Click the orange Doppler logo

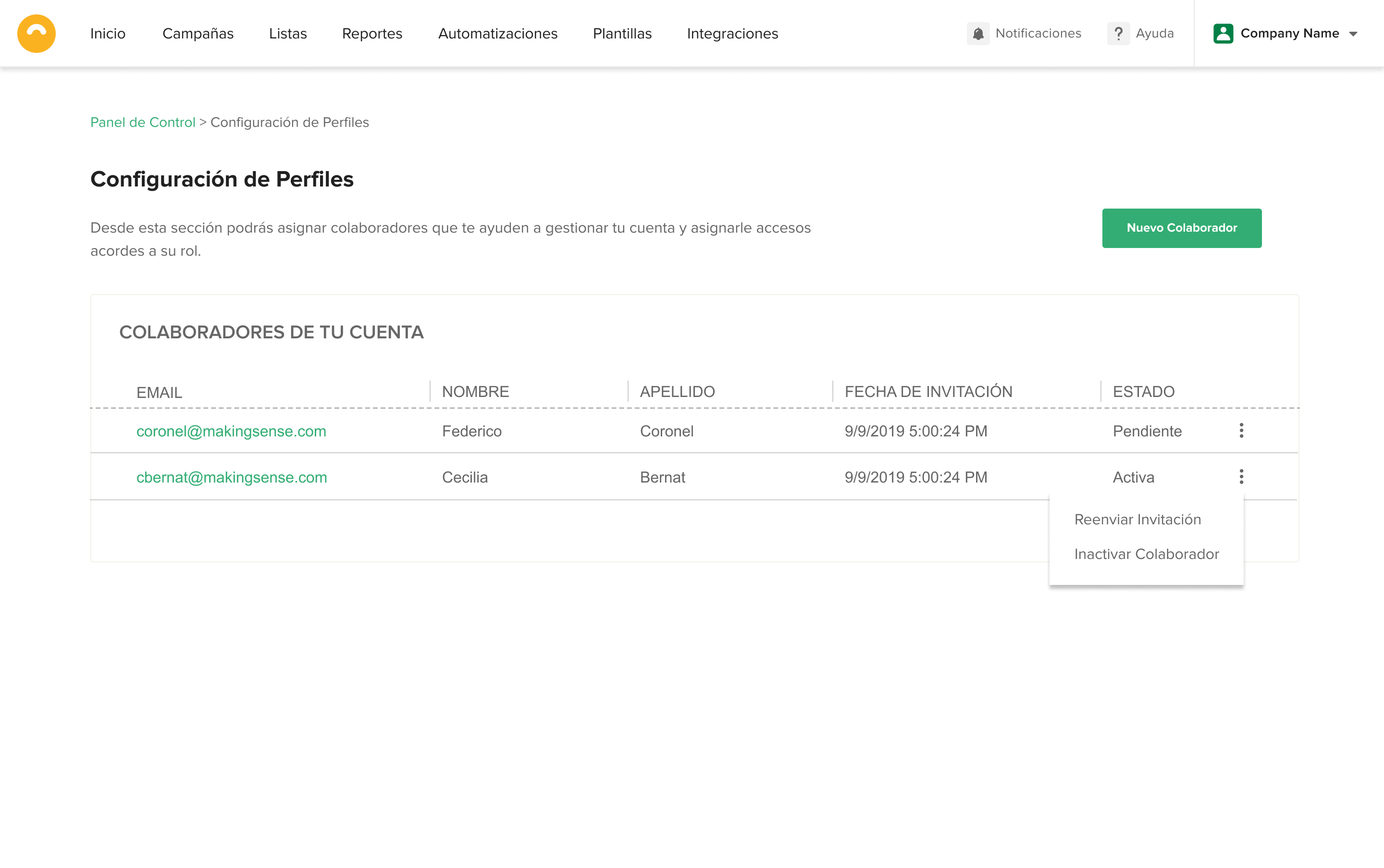(x=36, y=33)
